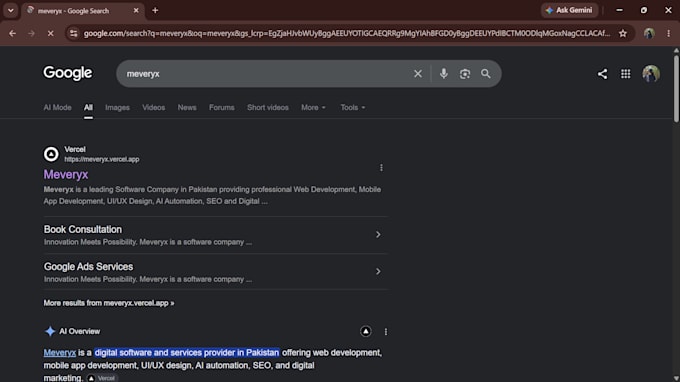Click the browser back arrow
Viewport: 680px width, 382px height.
pos(12,33)
